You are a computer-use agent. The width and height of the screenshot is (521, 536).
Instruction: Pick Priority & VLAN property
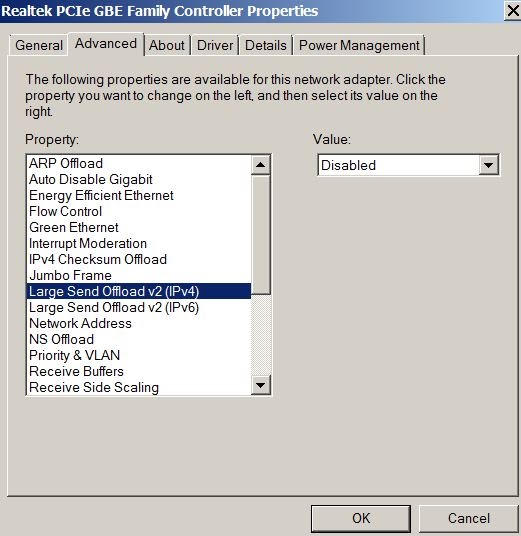[139, 356]
